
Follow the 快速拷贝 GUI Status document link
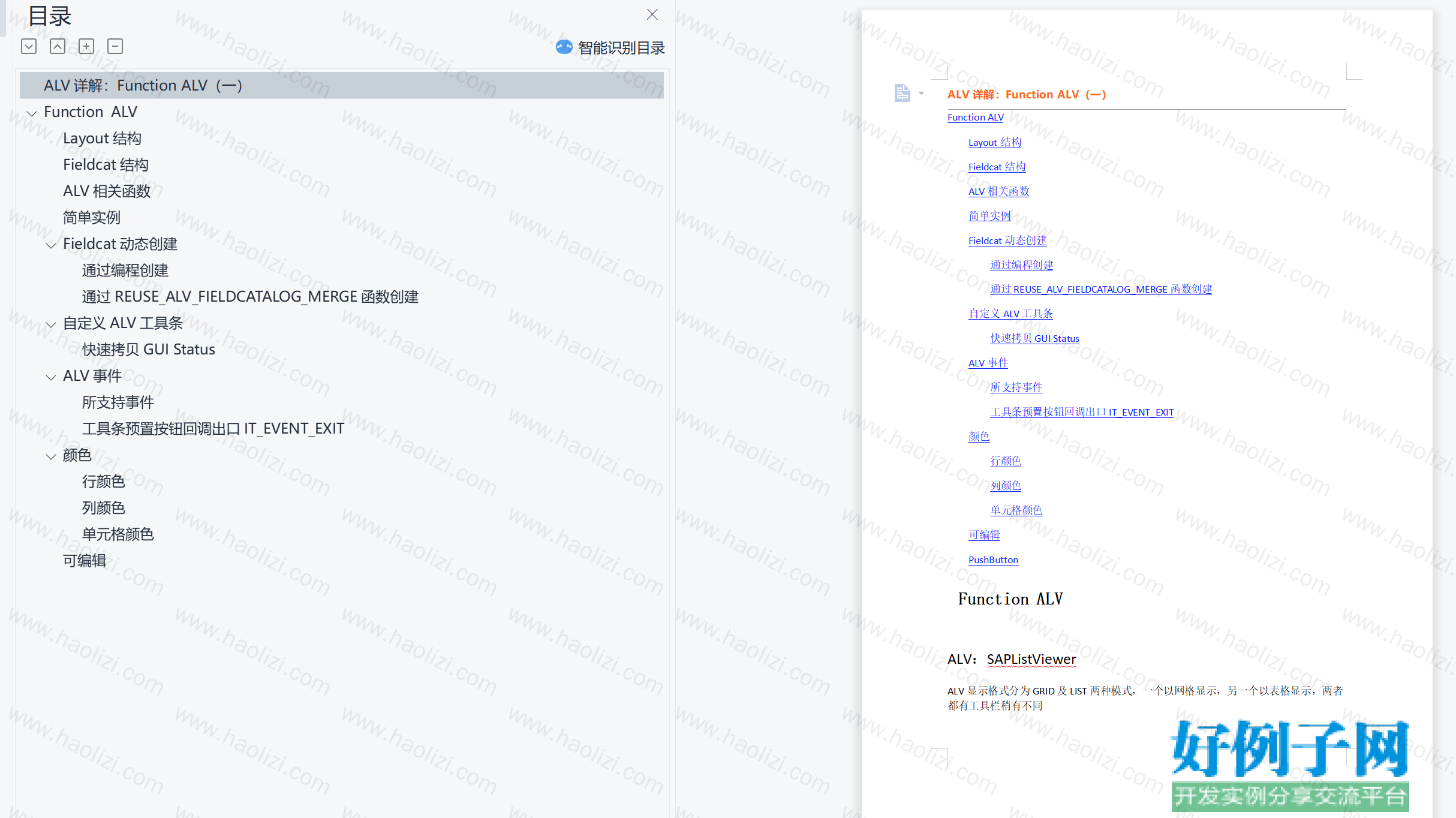click(x=1034, y=338)
